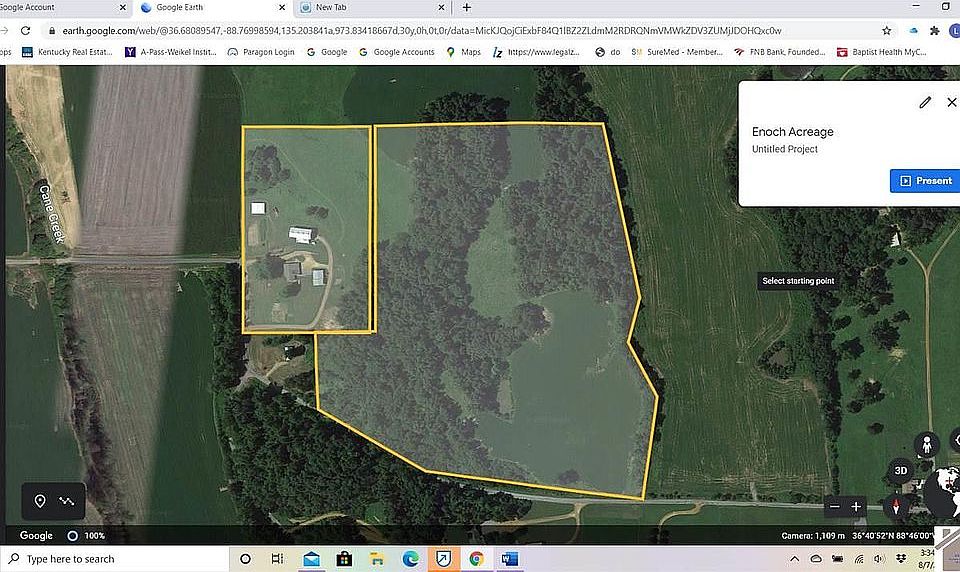
Task: Open Microsoft Store from the taskbar
Action: pyautogui.click(x=345, y=559)
